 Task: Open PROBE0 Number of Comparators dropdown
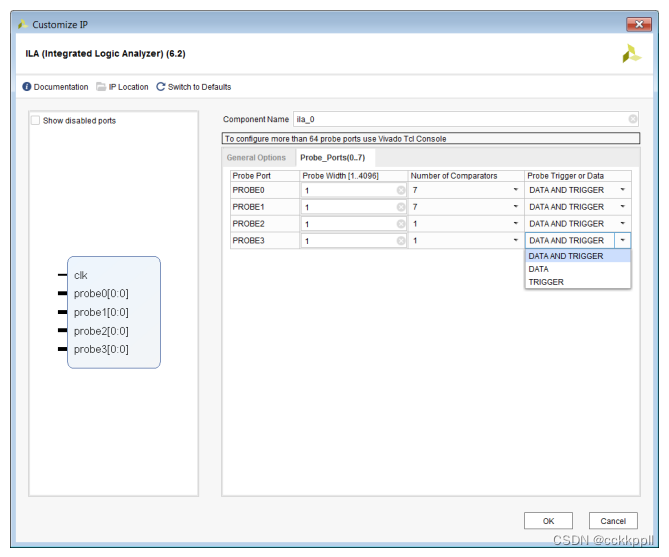515,190
